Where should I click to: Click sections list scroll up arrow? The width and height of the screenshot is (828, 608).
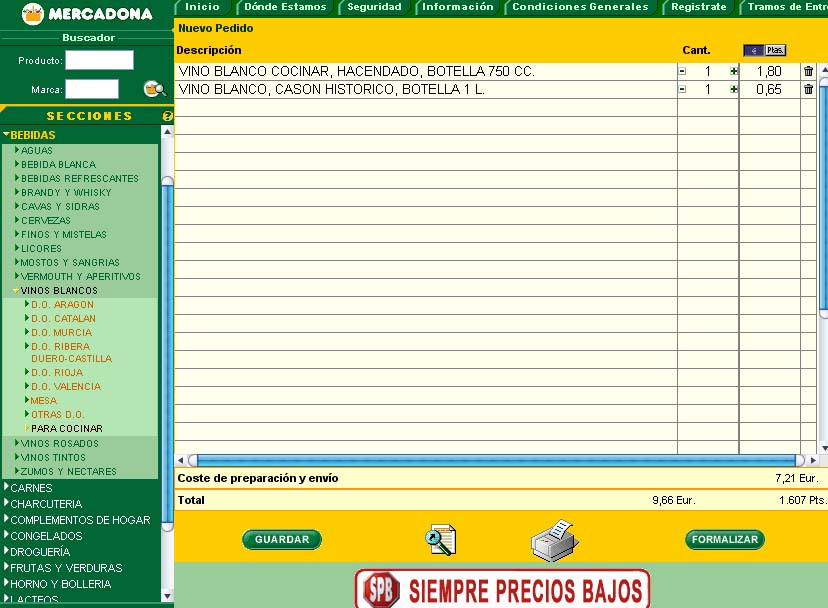coord(167,131)
